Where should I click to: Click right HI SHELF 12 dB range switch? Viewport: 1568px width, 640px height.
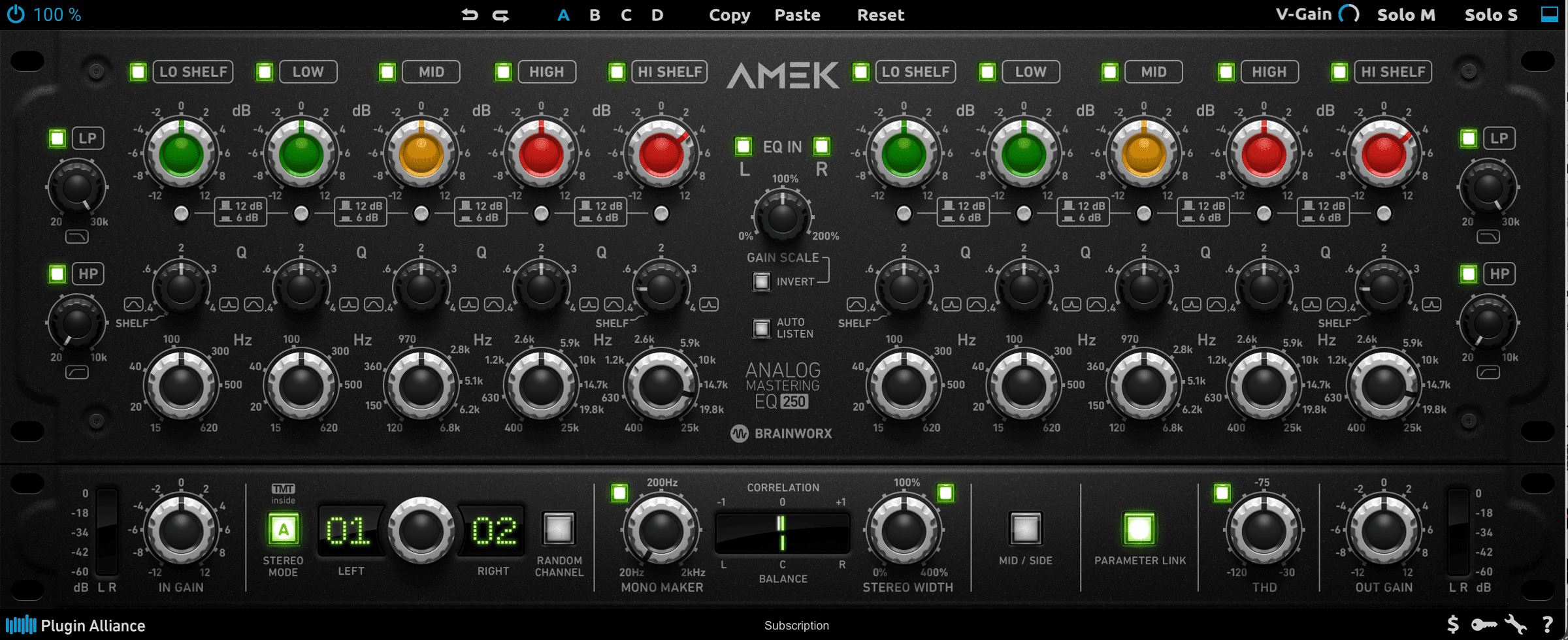1323,212
